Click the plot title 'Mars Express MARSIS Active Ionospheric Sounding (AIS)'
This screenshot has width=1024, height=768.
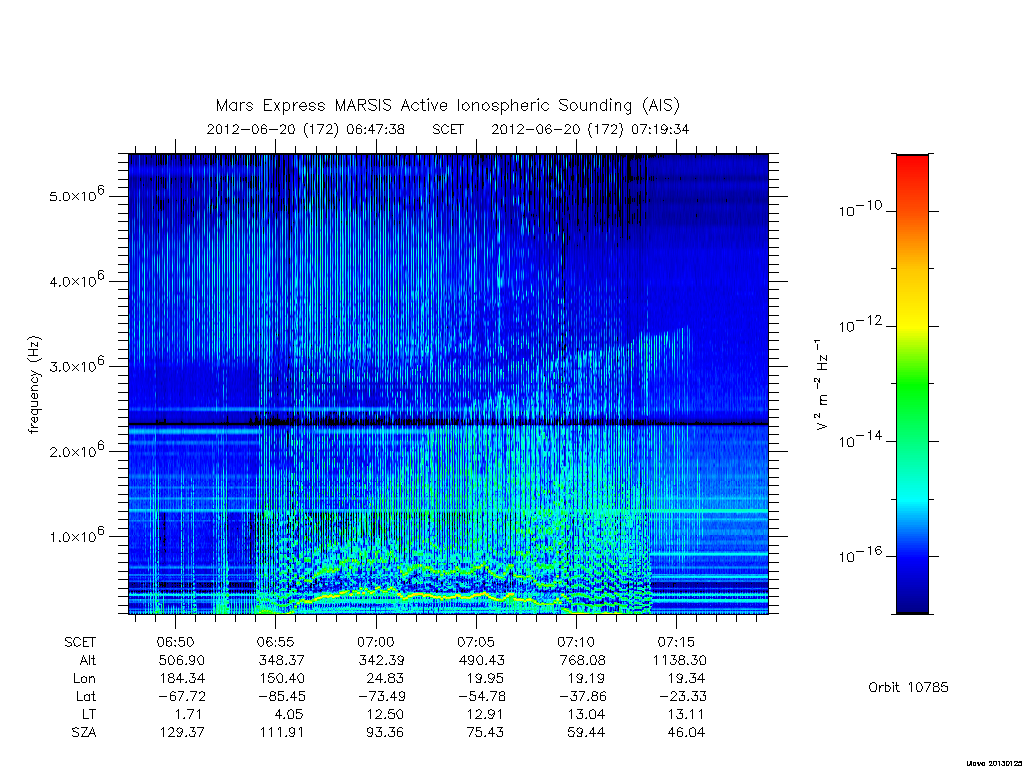pos(448,105)
